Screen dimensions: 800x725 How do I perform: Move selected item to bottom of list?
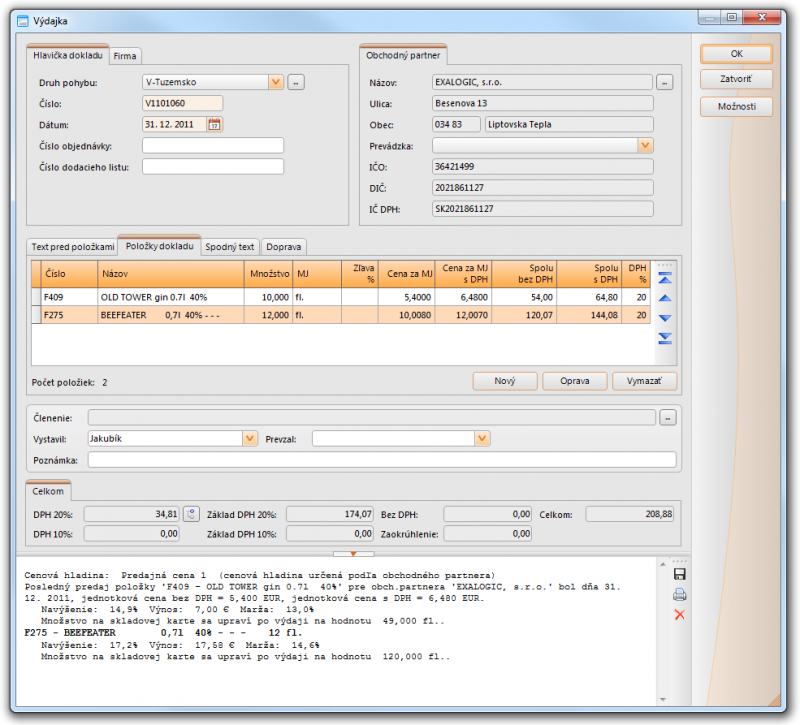click(665, 338)
